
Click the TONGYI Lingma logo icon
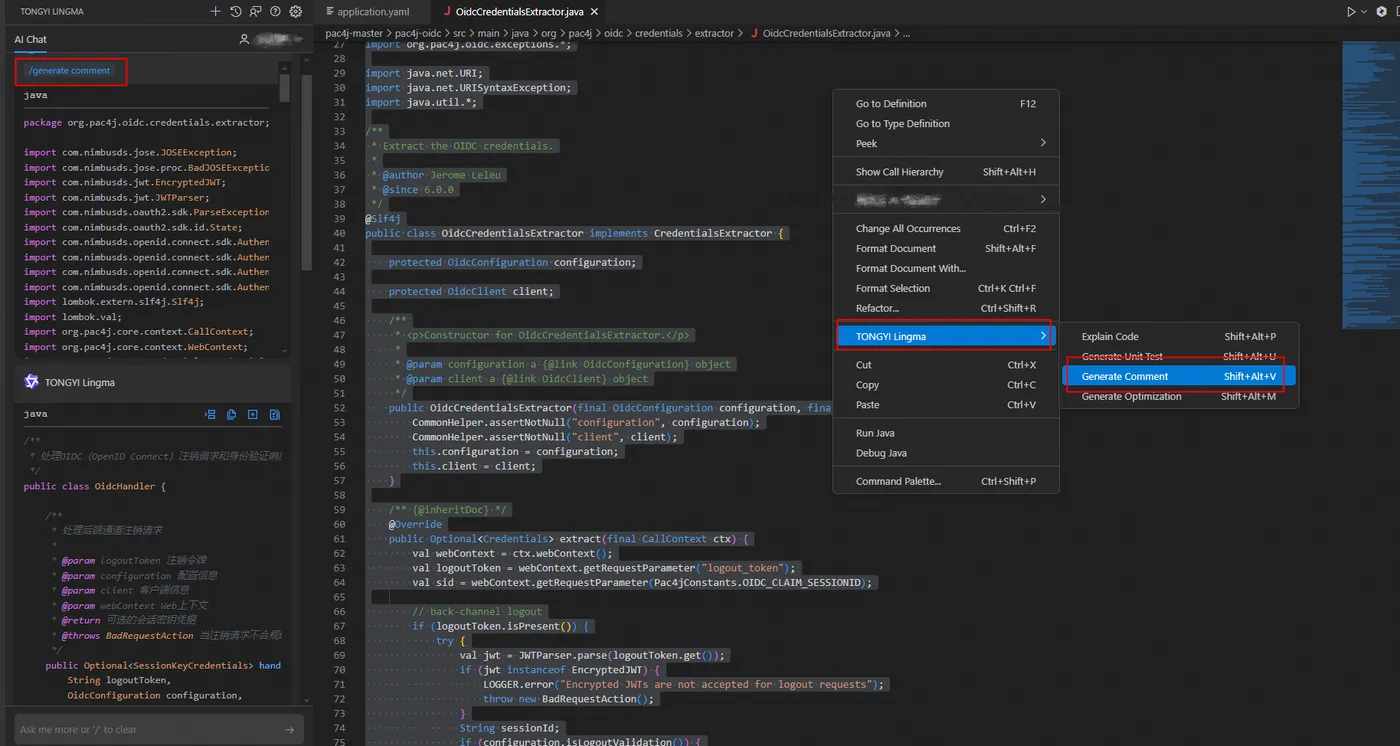[x=31, y=382]
